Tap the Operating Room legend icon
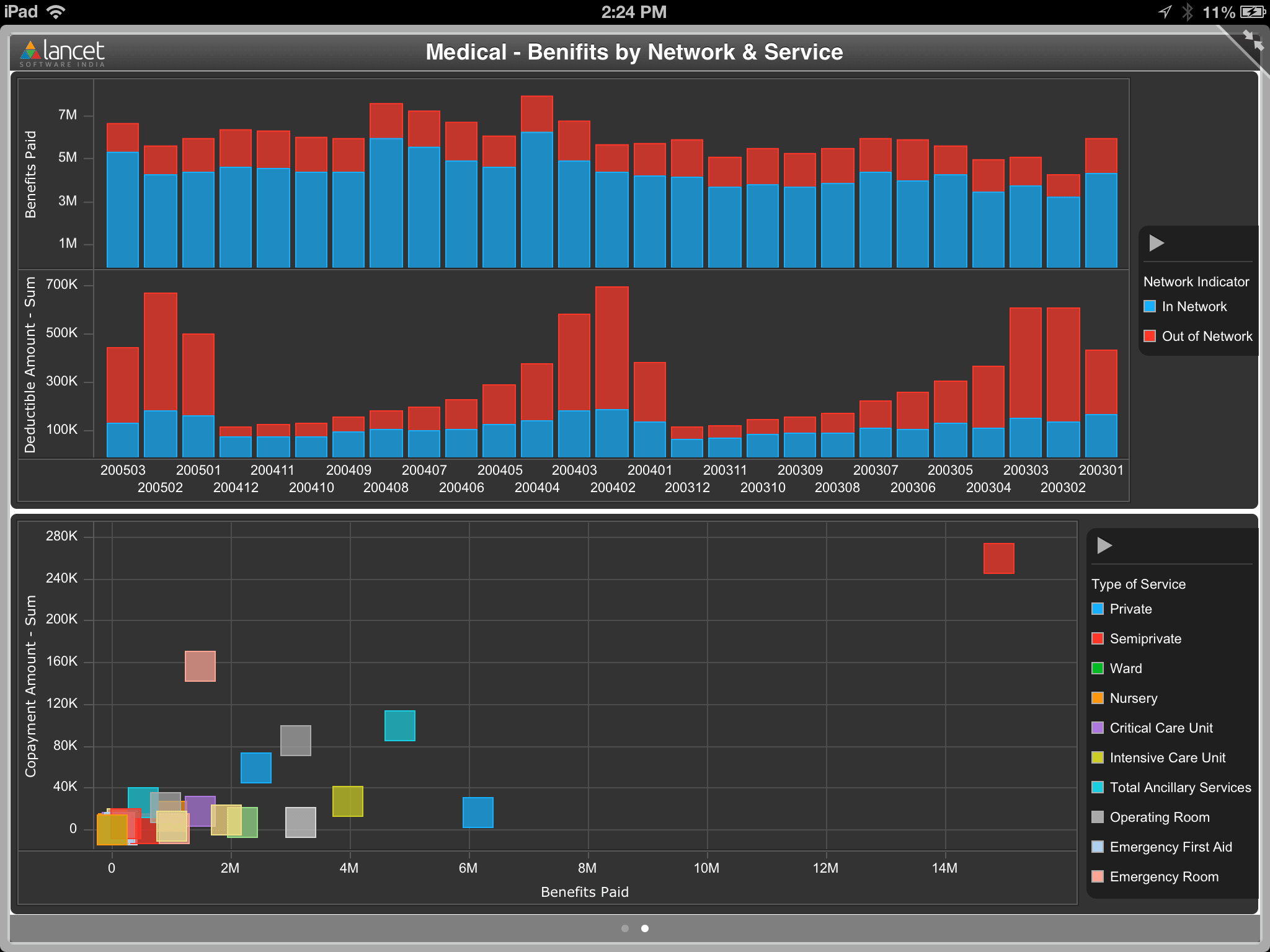This screenshot has width=1270, height=952. click(1098, 817)
